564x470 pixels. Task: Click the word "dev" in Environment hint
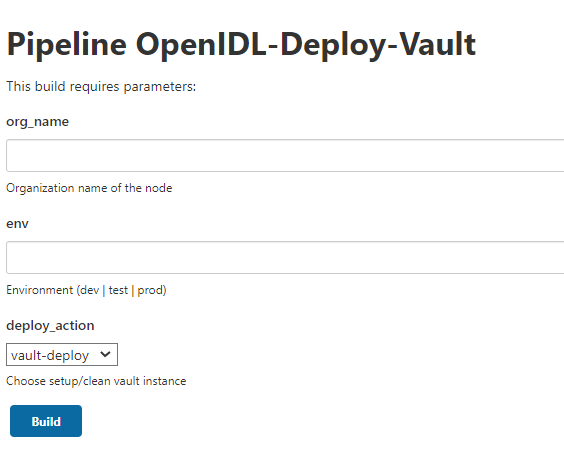89,290
